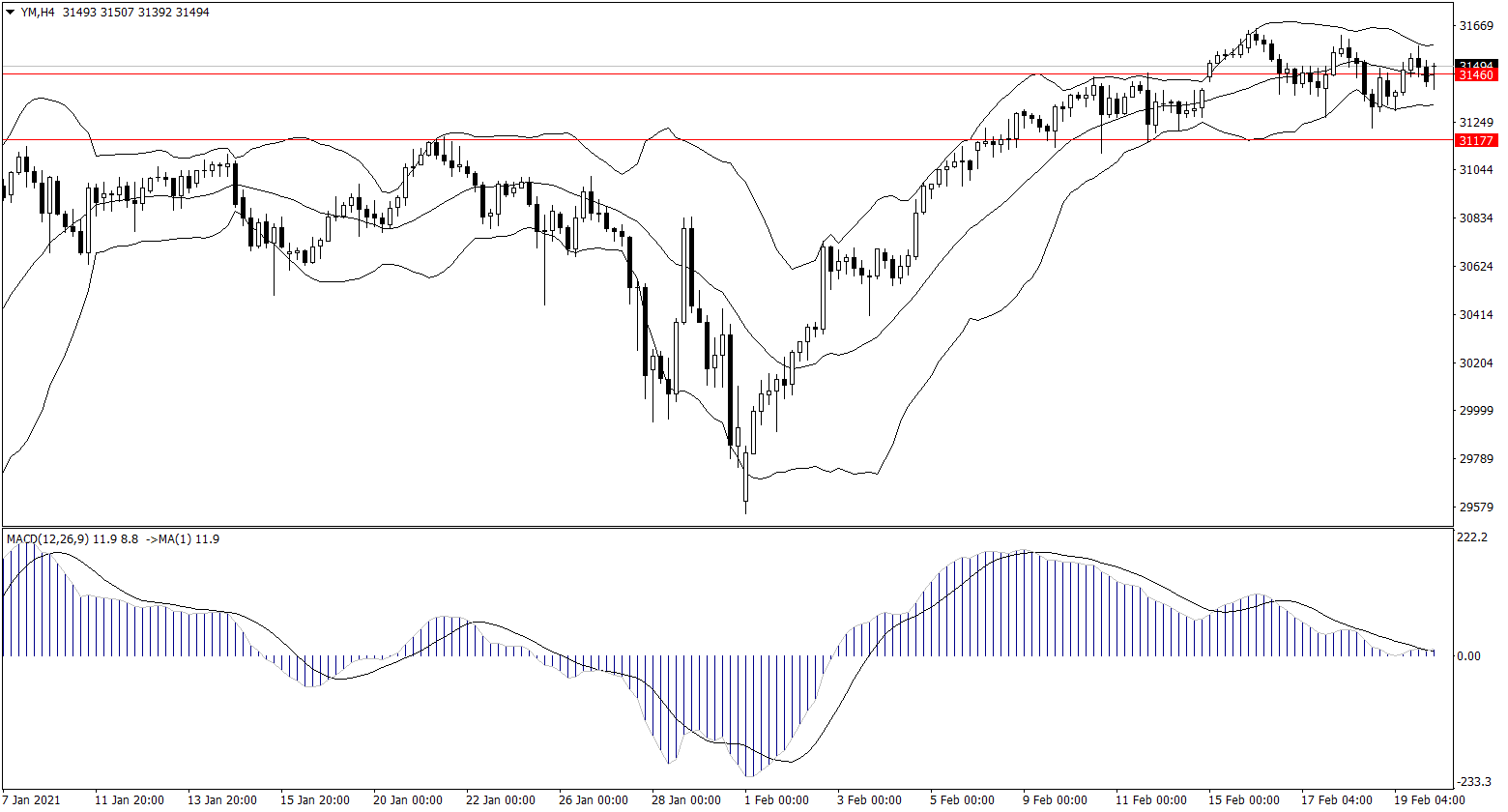Select the red 31460 price level tag
This screenshot has height=812, width=1508.
(x=1476, y=75)
